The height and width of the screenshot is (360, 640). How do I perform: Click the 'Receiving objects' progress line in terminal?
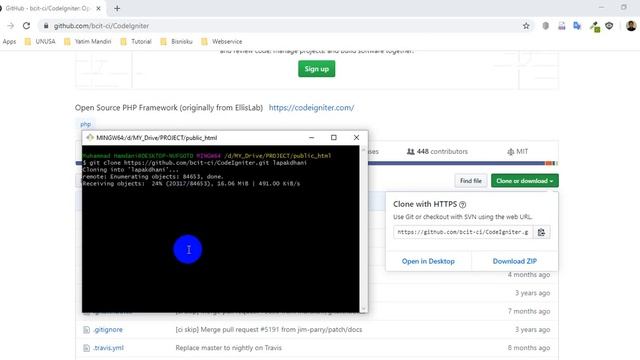click(x=191, y=184)
